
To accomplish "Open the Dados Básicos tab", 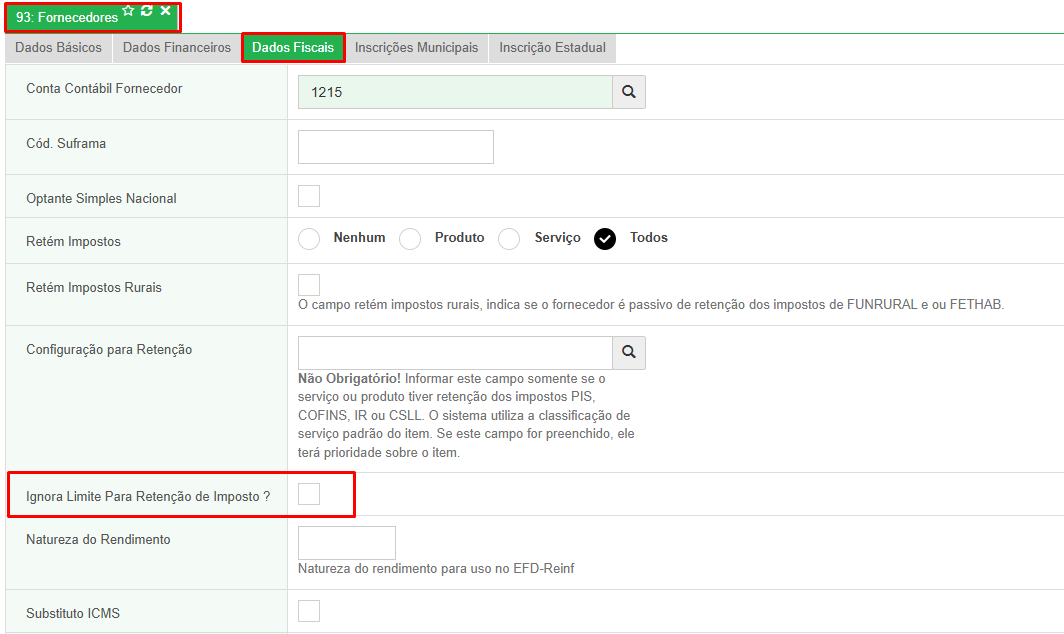I will click(x=58, y=48).
